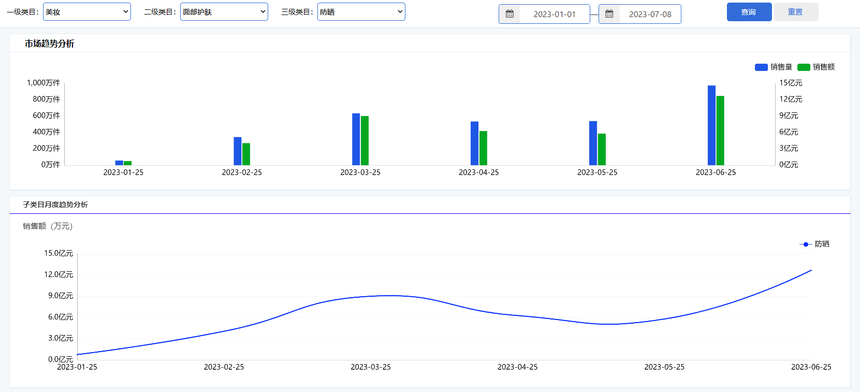Screen dimensions: 860x392
Task: Click the 15.0亿元 line chart axis label
Action: [58, 253]
